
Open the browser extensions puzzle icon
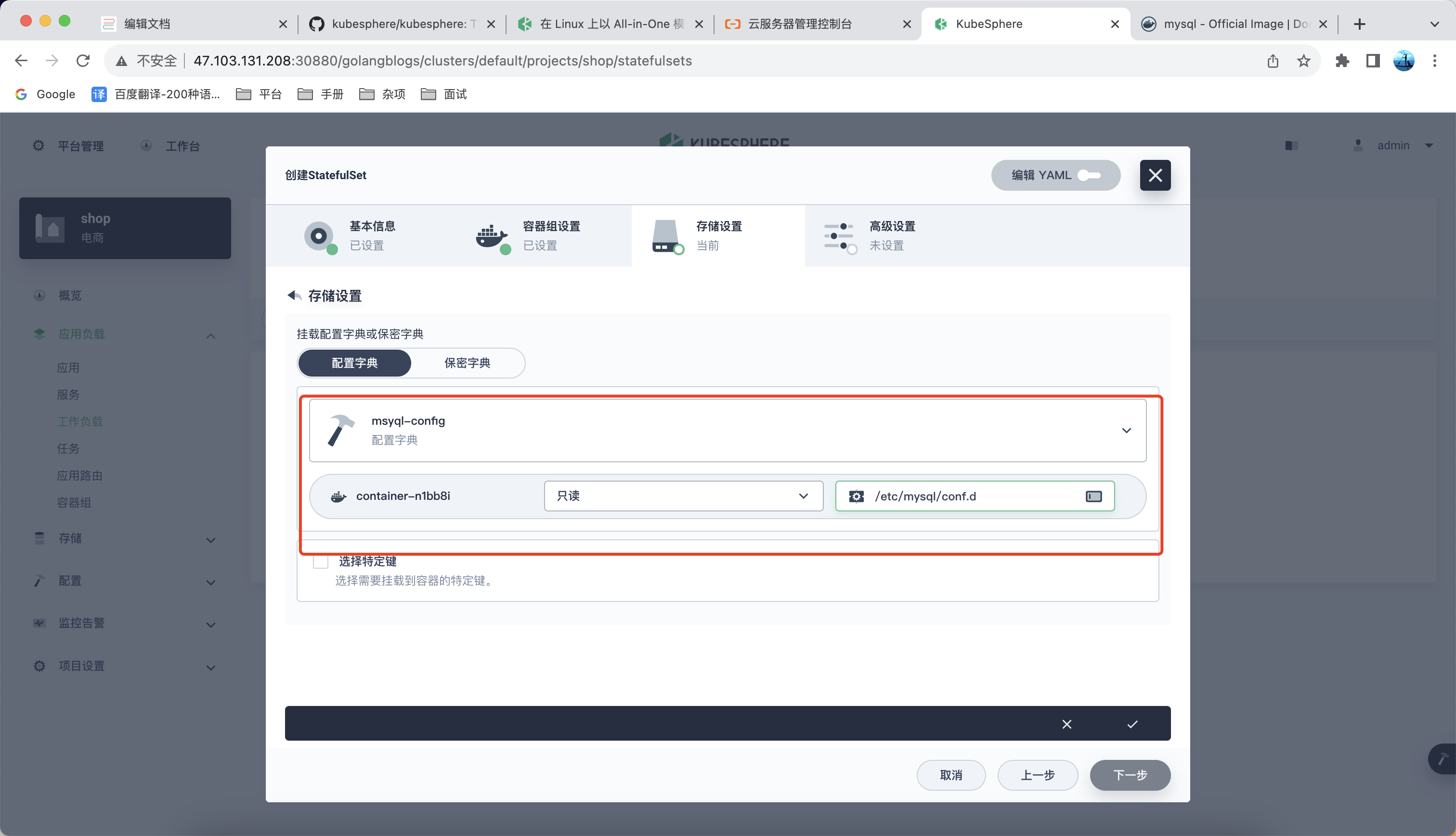pyautogui.click(x=1342, y=60)
